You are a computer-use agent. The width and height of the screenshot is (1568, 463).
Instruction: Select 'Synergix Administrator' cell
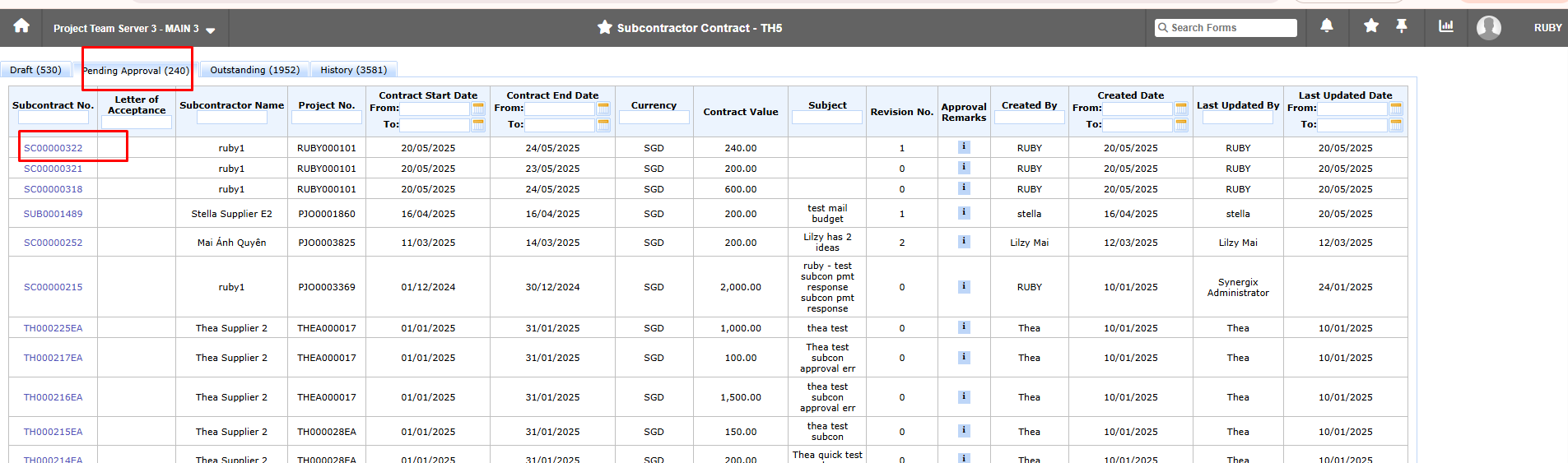coord(1238,287)
